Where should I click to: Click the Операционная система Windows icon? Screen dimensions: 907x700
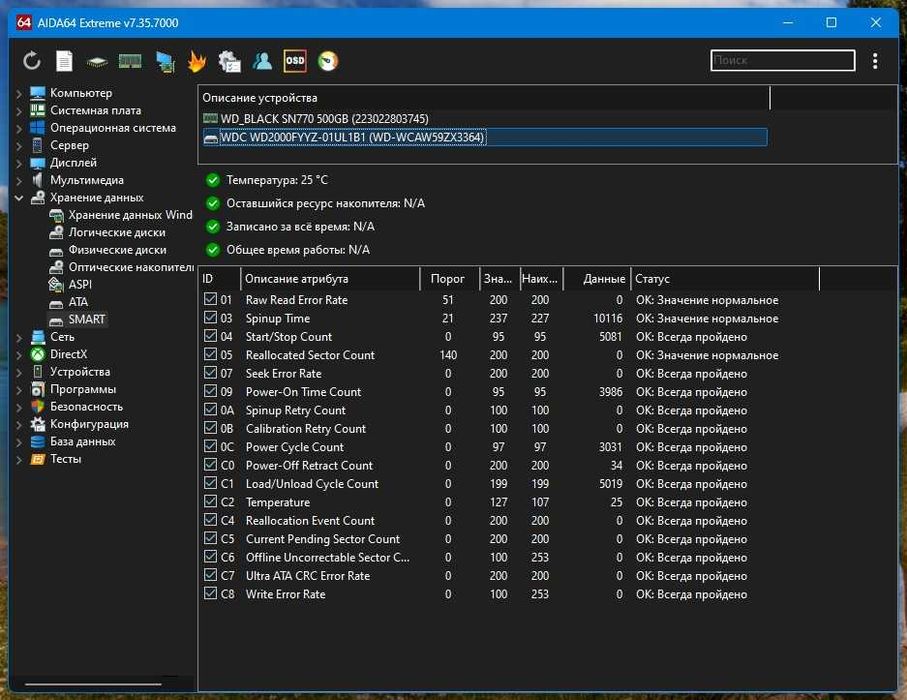point(38,127)
